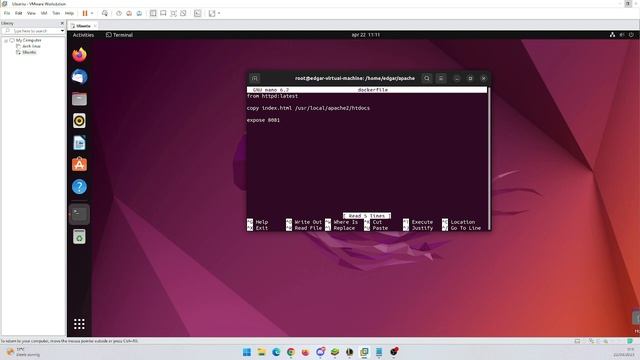Open Google Chrome from the Windows taskbar

point(291,352)
